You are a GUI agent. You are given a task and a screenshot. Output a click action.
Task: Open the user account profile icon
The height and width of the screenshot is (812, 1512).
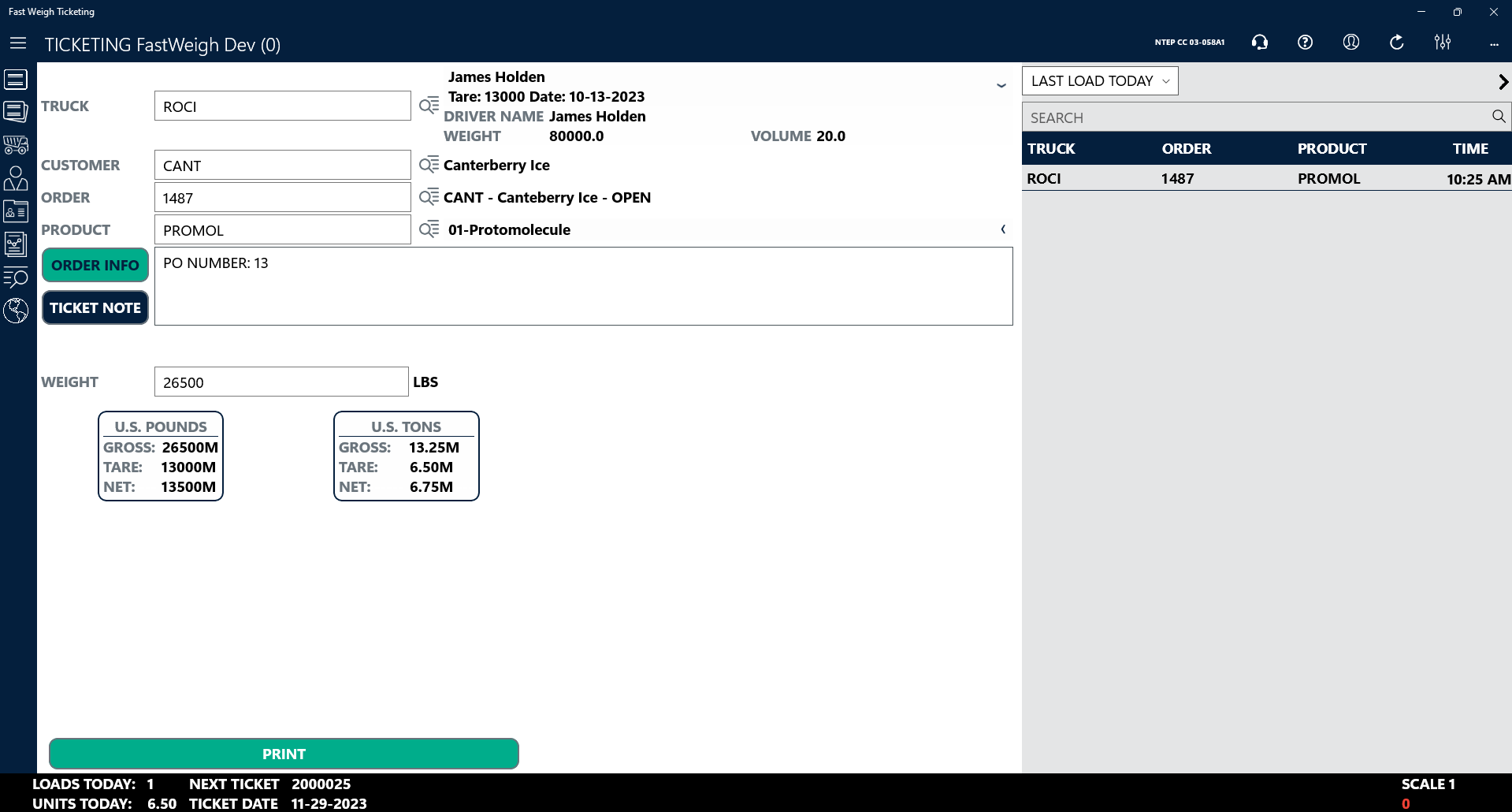[x=1350, y=43]
